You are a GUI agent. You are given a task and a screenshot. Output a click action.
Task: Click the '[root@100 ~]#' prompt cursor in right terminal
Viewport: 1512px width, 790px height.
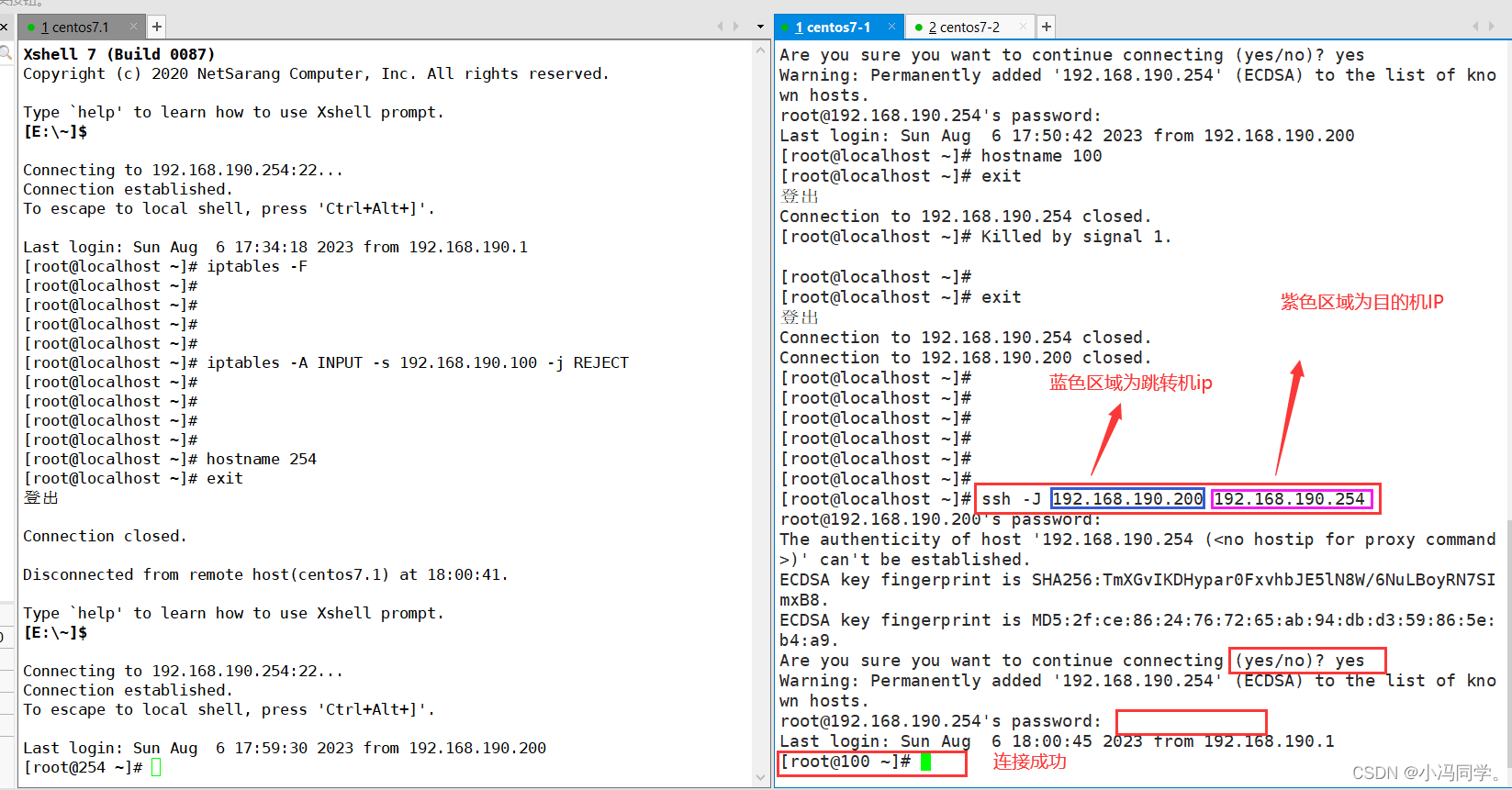click(x=925, y=762)
